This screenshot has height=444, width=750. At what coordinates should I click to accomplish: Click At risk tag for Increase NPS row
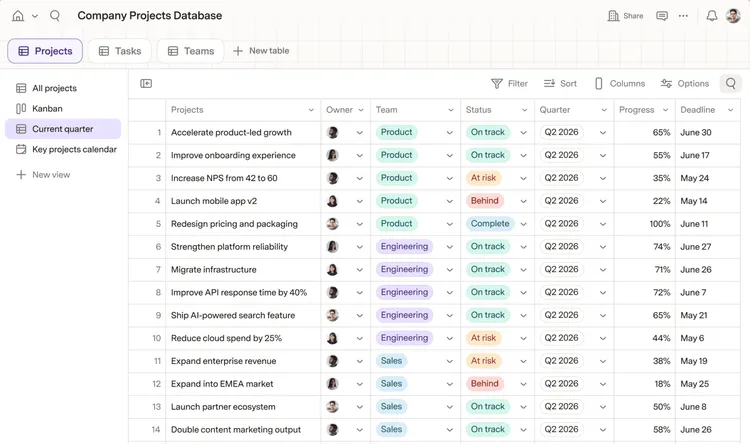pyautogui.click(x=483, y=178)
